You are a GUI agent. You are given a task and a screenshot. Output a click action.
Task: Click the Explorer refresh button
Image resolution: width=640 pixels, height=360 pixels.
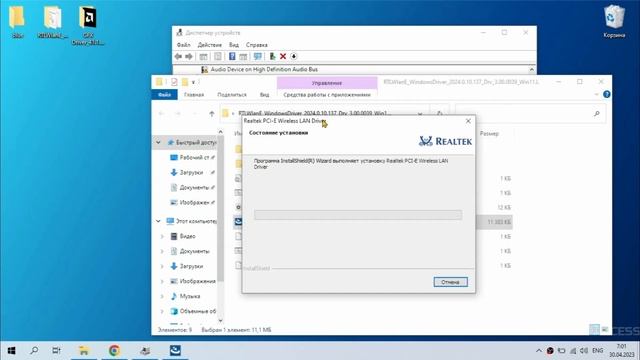440,113
